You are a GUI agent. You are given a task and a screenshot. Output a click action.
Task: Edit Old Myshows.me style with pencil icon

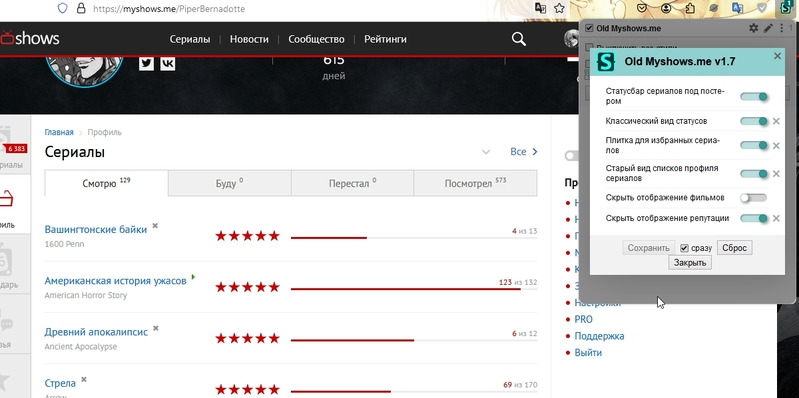coord(768,29)
